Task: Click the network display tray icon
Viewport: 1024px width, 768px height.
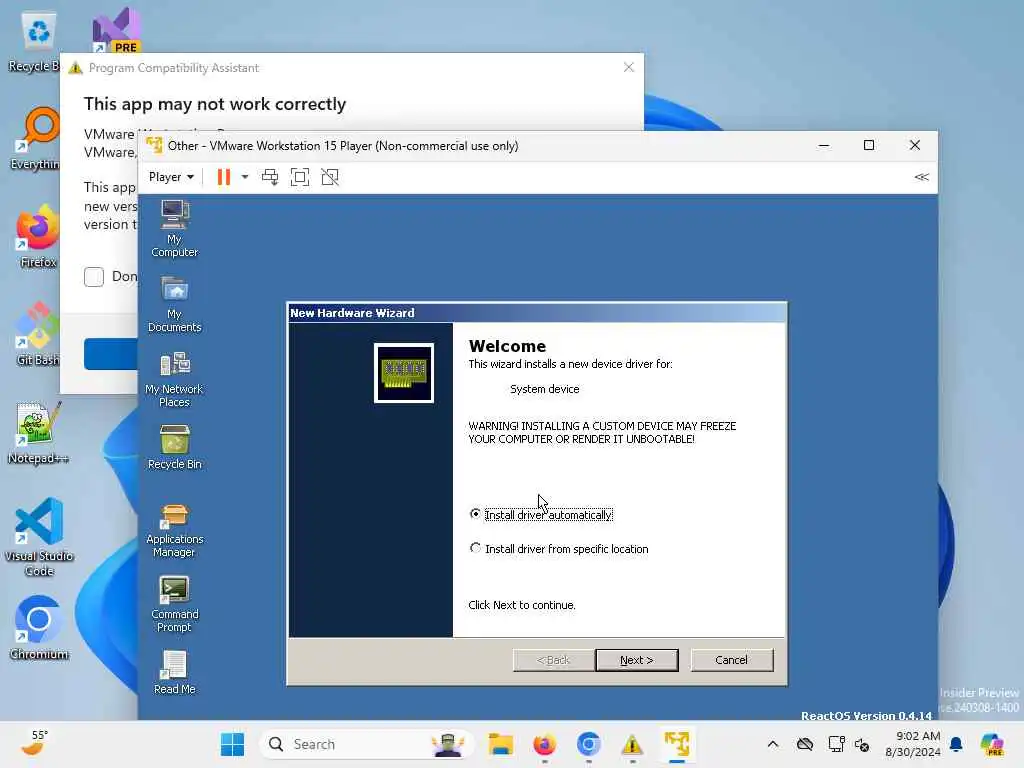Action: (836, 744)
